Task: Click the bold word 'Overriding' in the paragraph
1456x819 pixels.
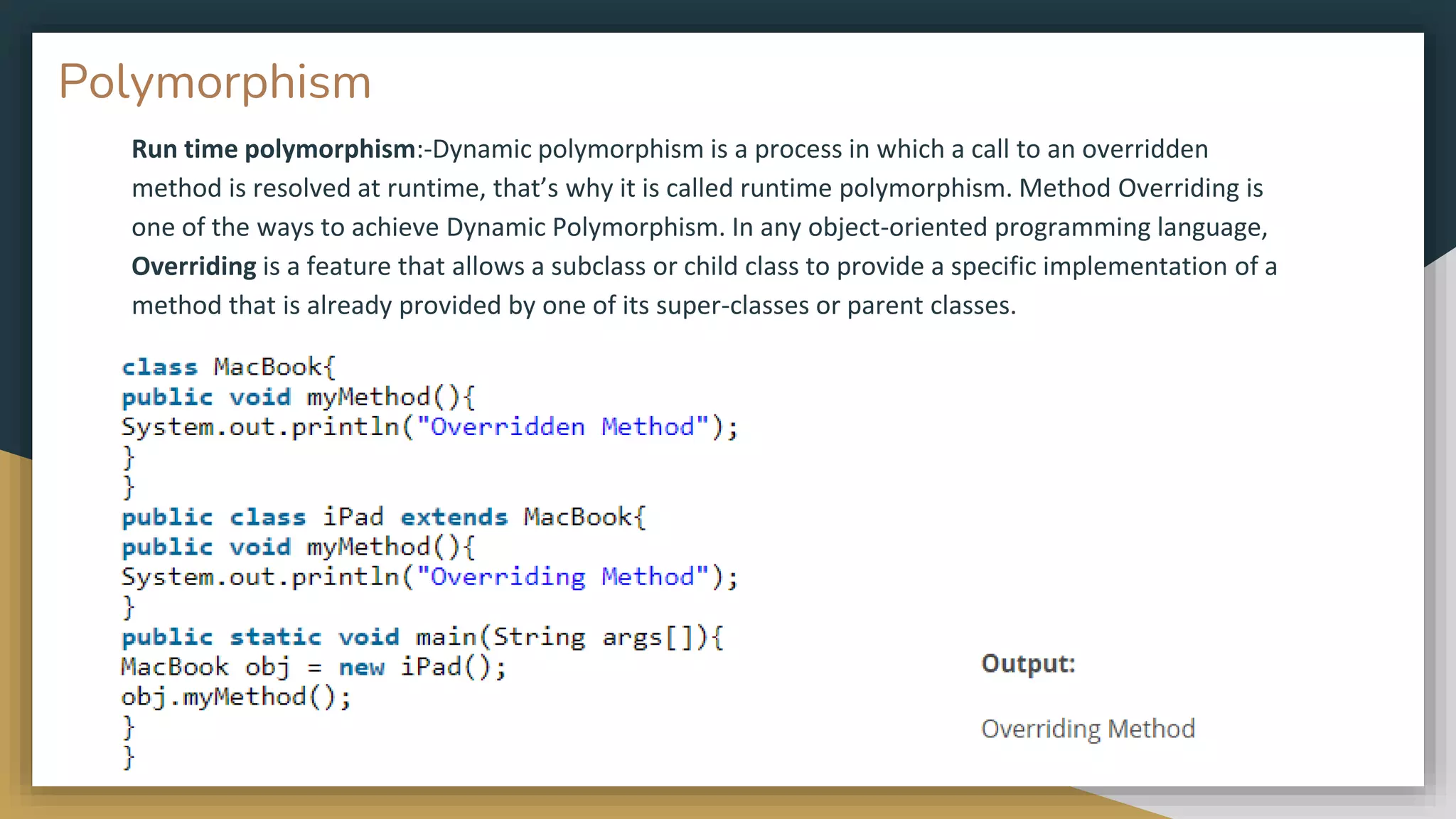Action: [194, 267]
